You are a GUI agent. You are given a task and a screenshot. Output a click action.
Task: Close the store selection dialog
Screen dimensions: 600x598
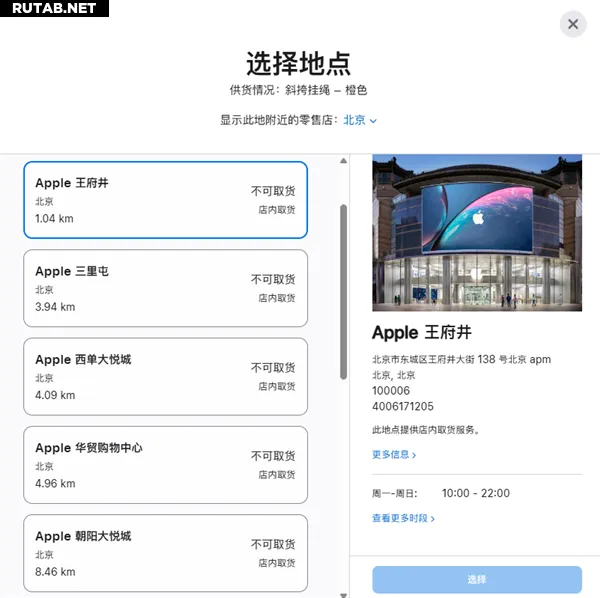pos(573,24)
